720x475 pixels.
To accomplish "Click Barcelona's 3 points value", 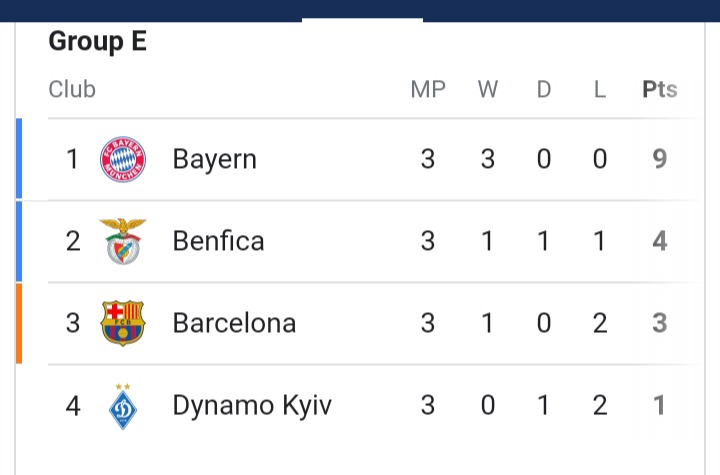I will coord(659,322).
